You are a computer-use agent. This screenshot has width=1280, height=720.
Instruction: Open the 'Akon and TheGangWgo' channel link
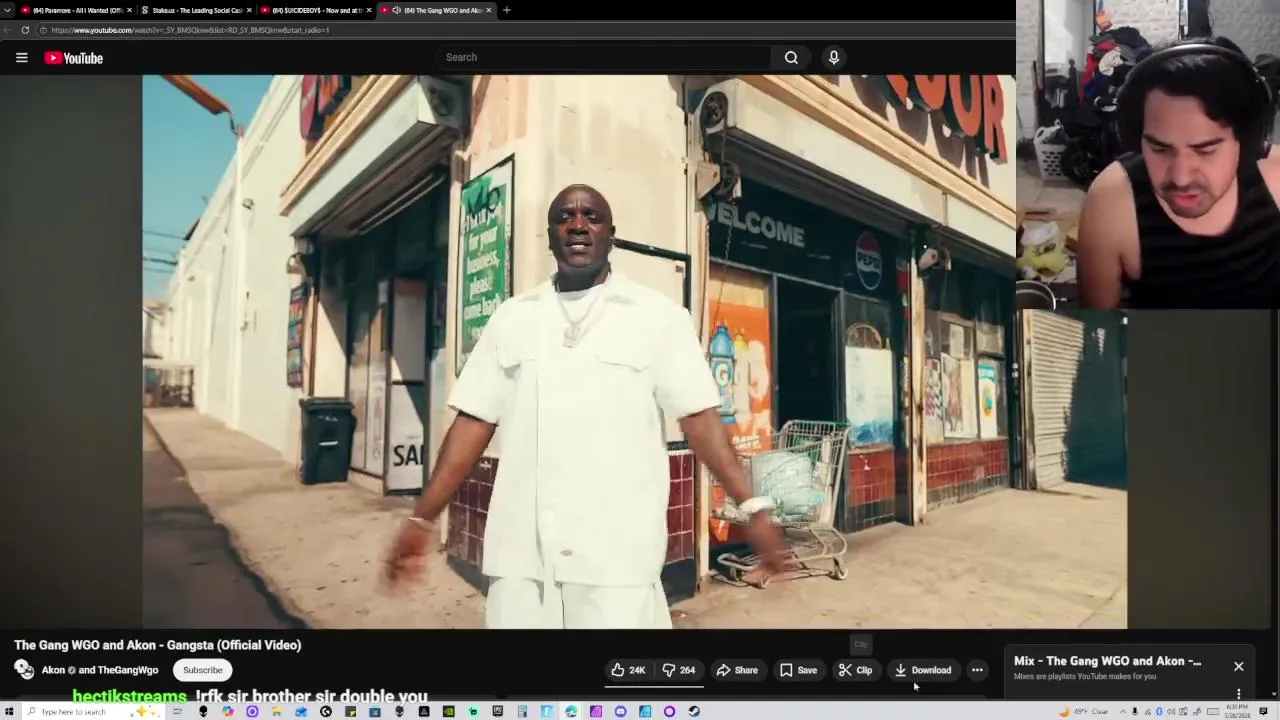[100, 670]
